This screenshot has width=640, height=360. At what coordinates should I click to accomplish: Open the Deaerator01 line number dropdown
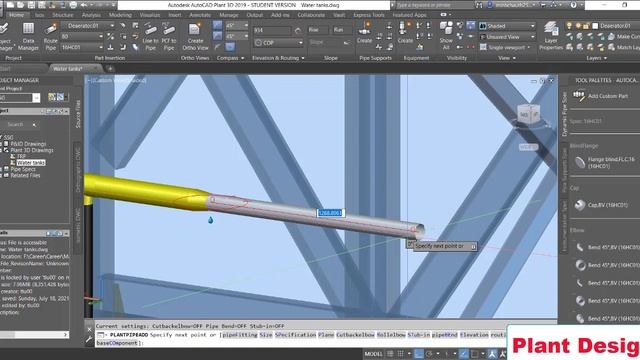88,26
